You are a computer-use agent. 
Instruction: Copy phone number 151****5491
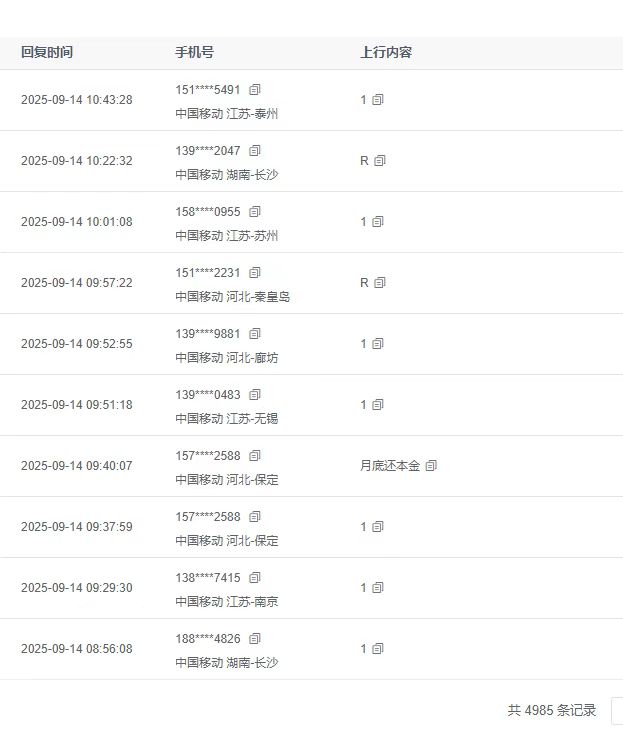[255, 89]
